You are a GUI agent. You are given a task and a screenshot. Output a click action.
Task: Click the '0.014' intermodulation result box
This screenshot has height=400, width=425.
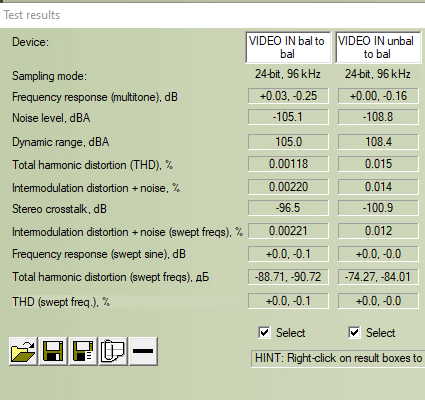coord(378,187)
